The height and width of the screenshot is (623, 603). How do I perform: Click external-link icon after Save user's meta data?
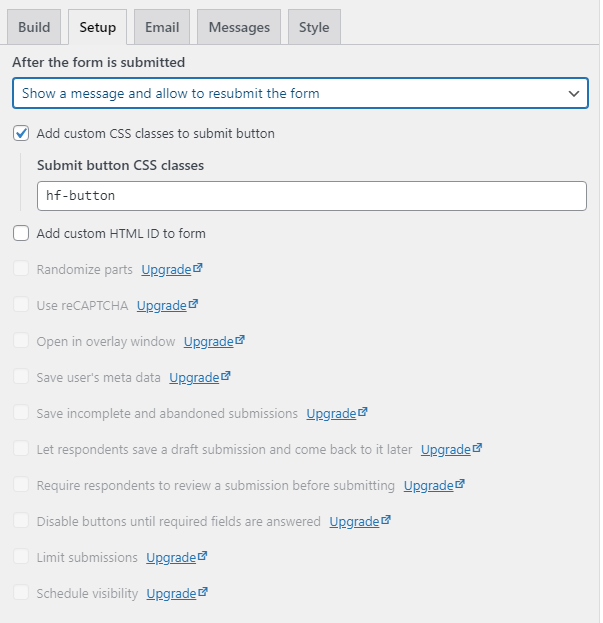226,377
